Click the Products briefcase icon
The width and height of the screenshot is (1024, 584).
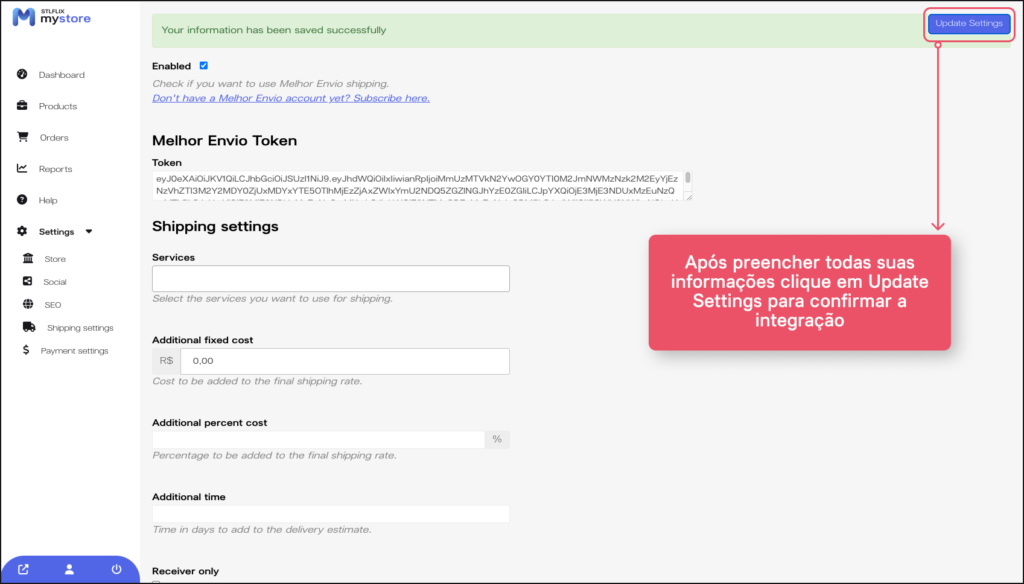22,106
